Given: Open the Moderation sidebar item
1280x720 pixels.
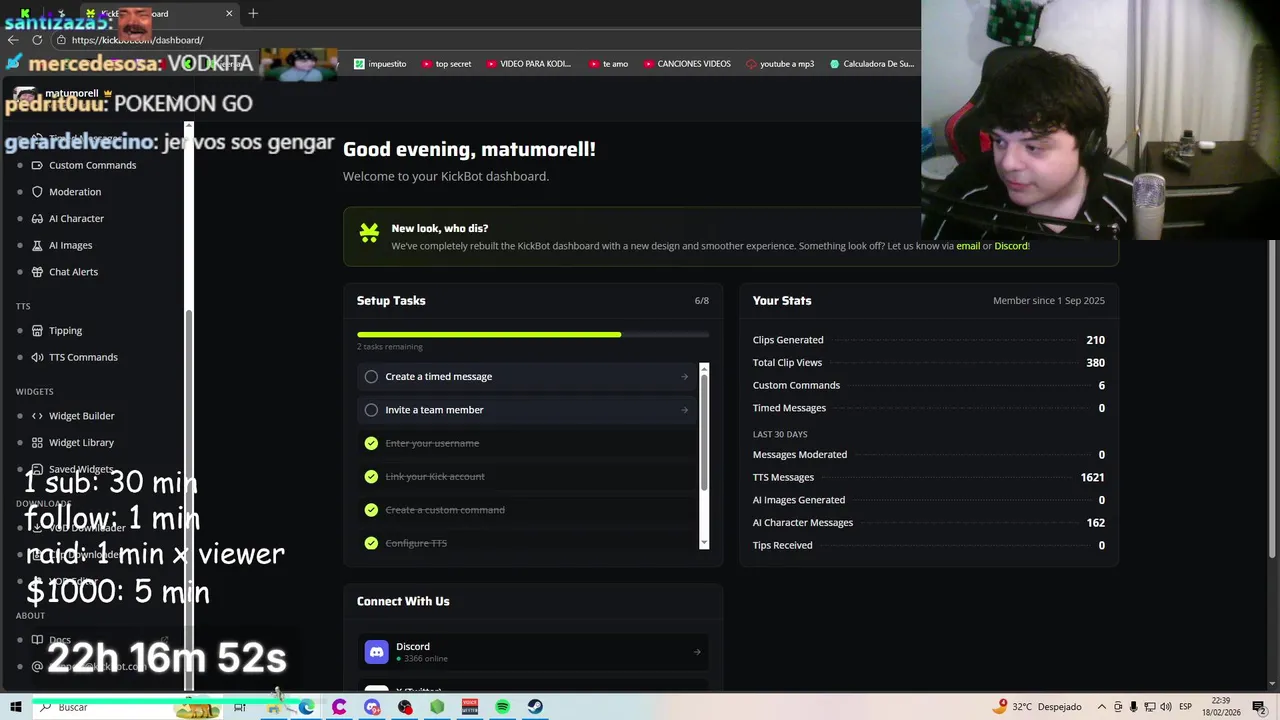Looking at the screenshot, I should 75,192.
